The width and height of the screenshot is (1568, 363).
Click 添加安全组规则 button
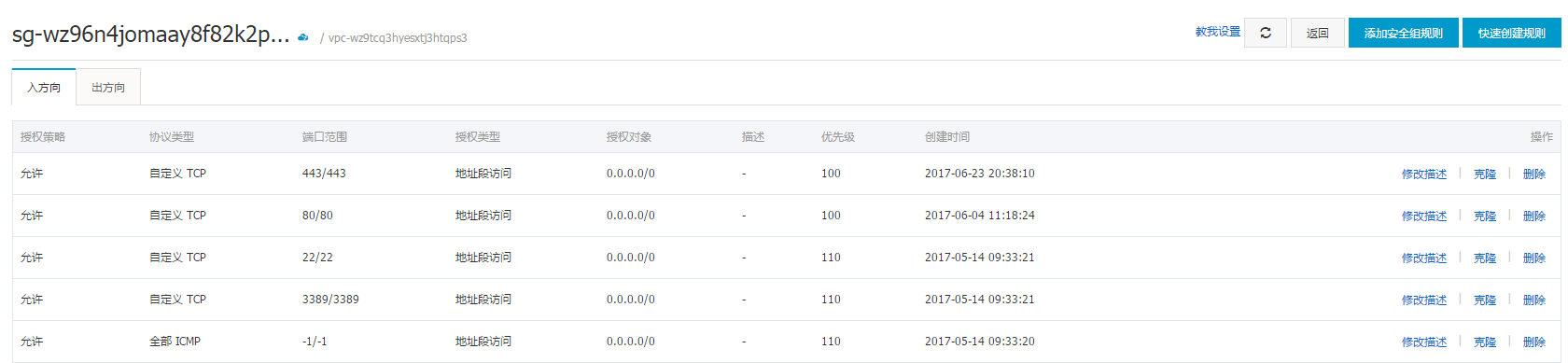(x=1404, y=33)
